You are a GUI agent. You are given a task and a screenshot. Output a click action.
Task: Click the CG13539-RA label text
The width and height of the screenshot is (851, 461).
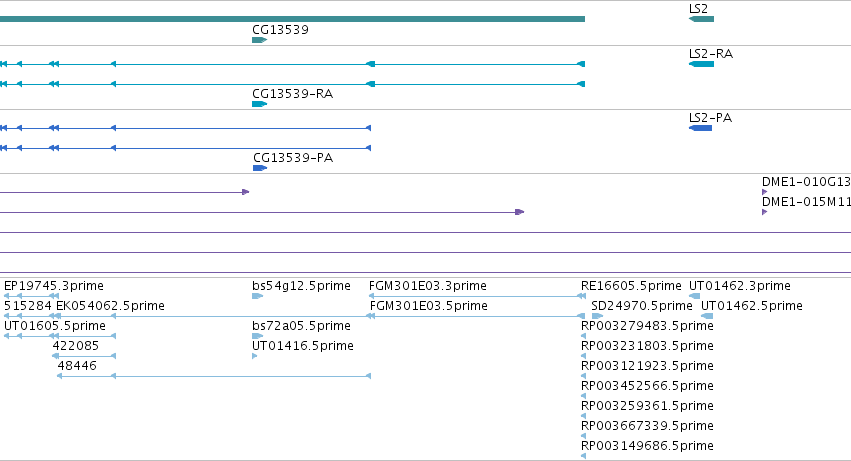293,94
